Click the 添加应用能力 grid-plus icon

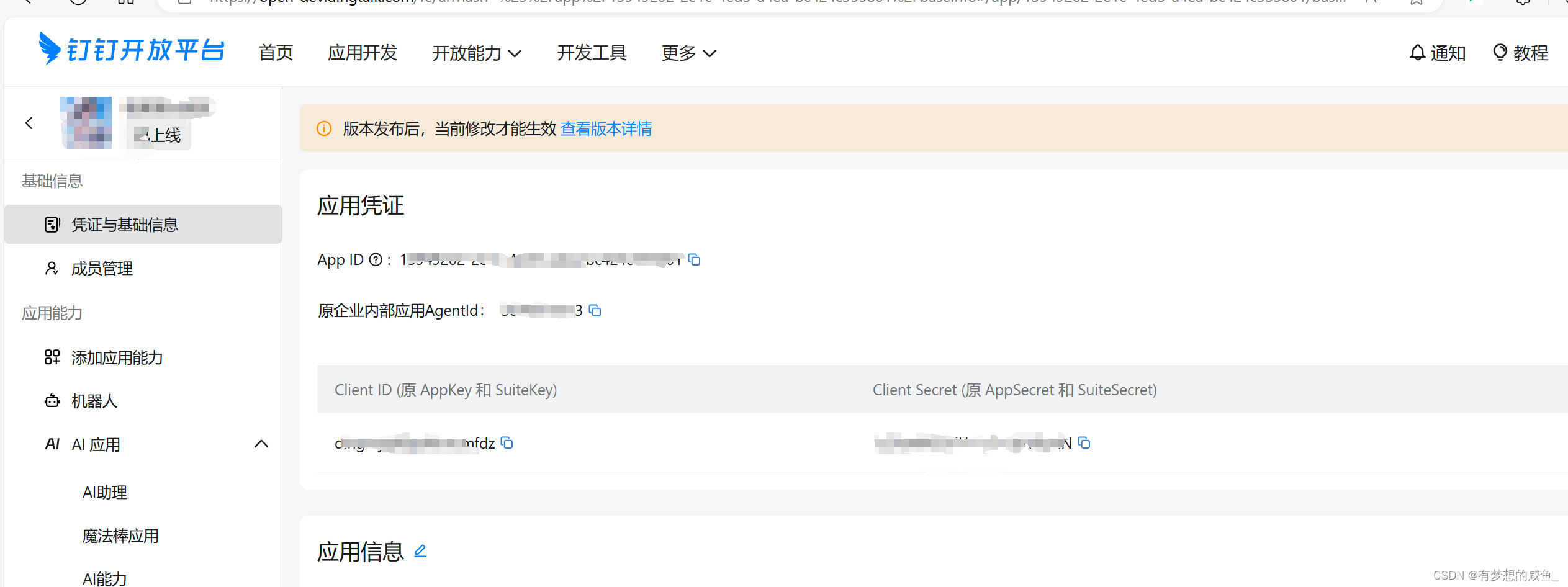point(52,357)
